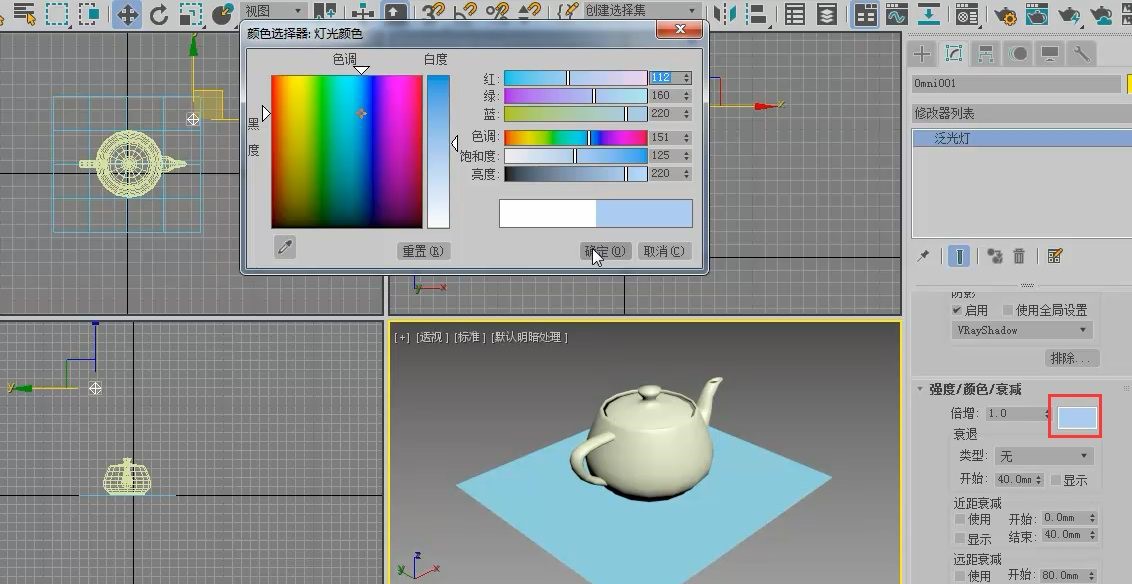Open the Hierarchy command panel tab
The width and height of the screenshot is (1132, 584).
coord(985,53)
